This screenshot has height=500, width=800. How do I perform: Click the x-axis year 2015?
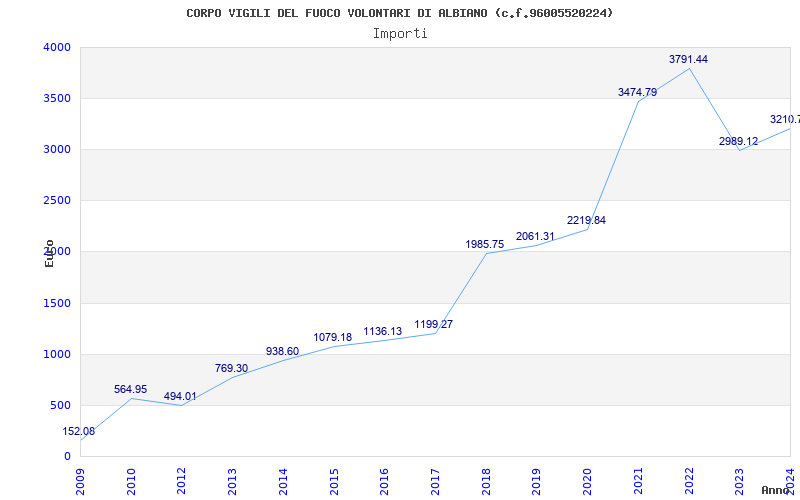334,481
